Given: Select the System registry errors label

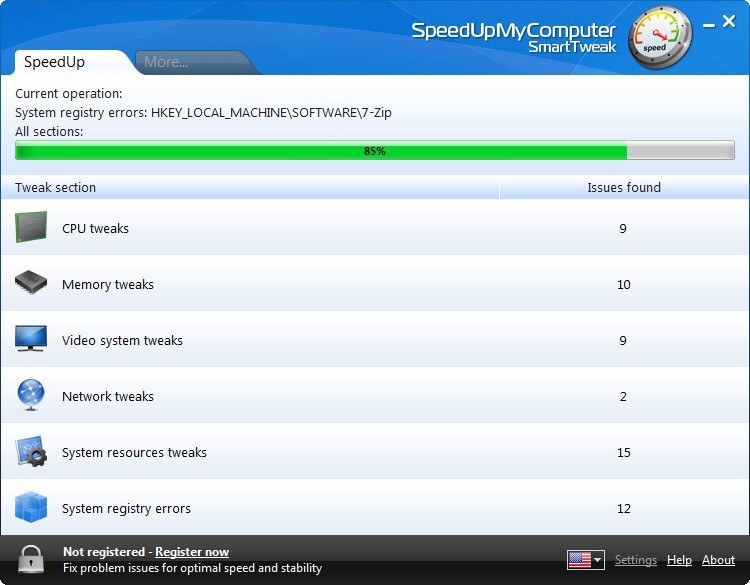Looking at the screenshot, I should [126, 508].
